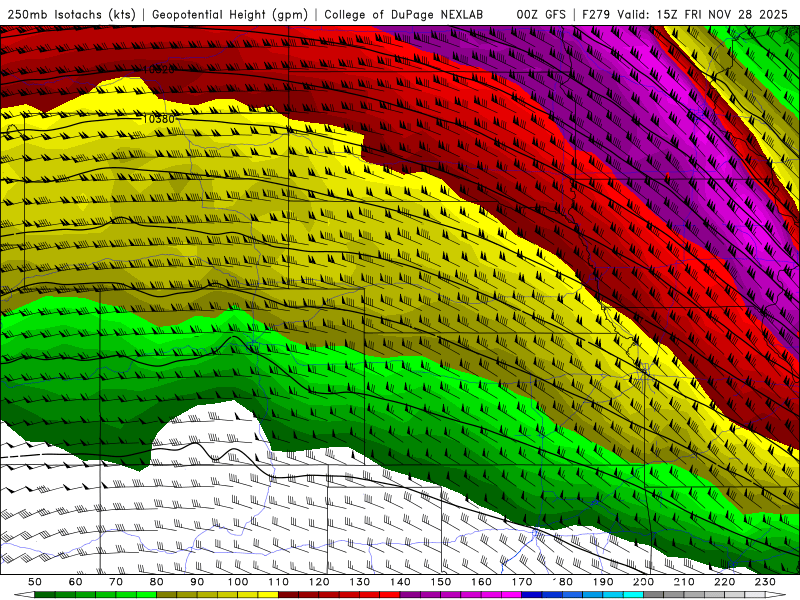The image size is (800, 600).
Task: Click the 150 value on the color scale
Action: pyautogui.click(x=440, y=582)
